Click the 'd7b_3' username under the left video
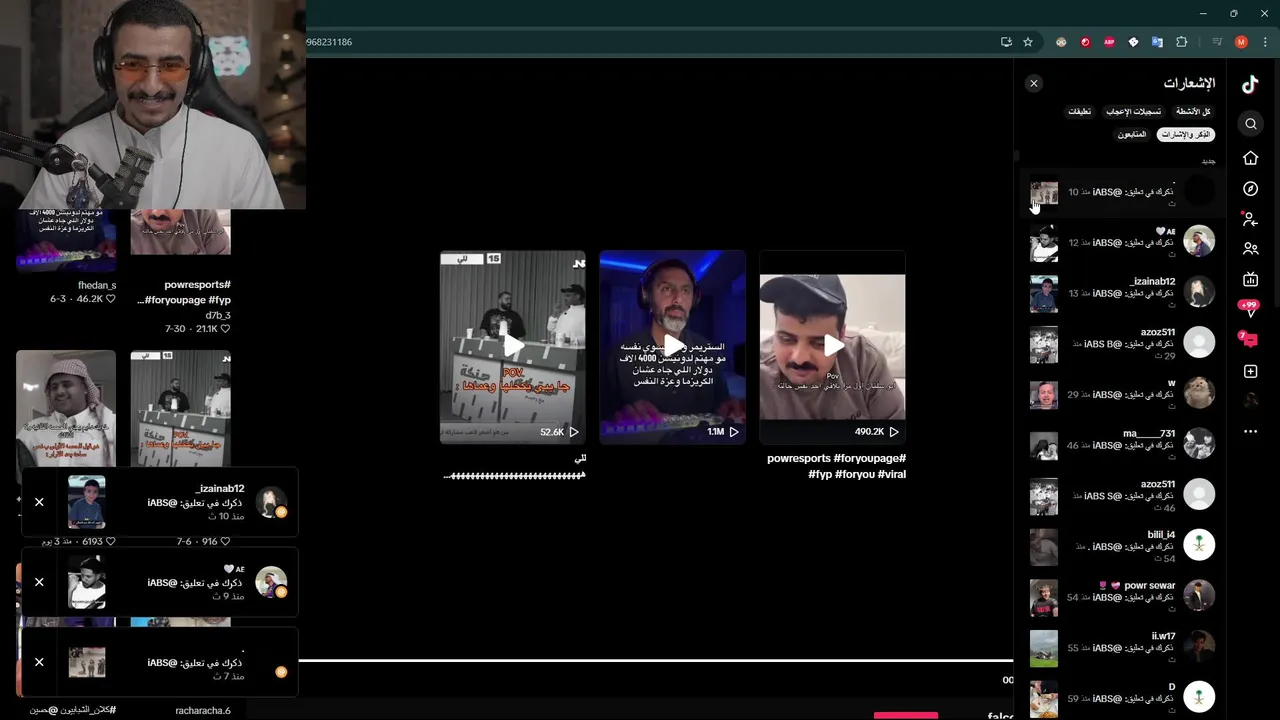The image size is (1280, 720). pos(218,315)
